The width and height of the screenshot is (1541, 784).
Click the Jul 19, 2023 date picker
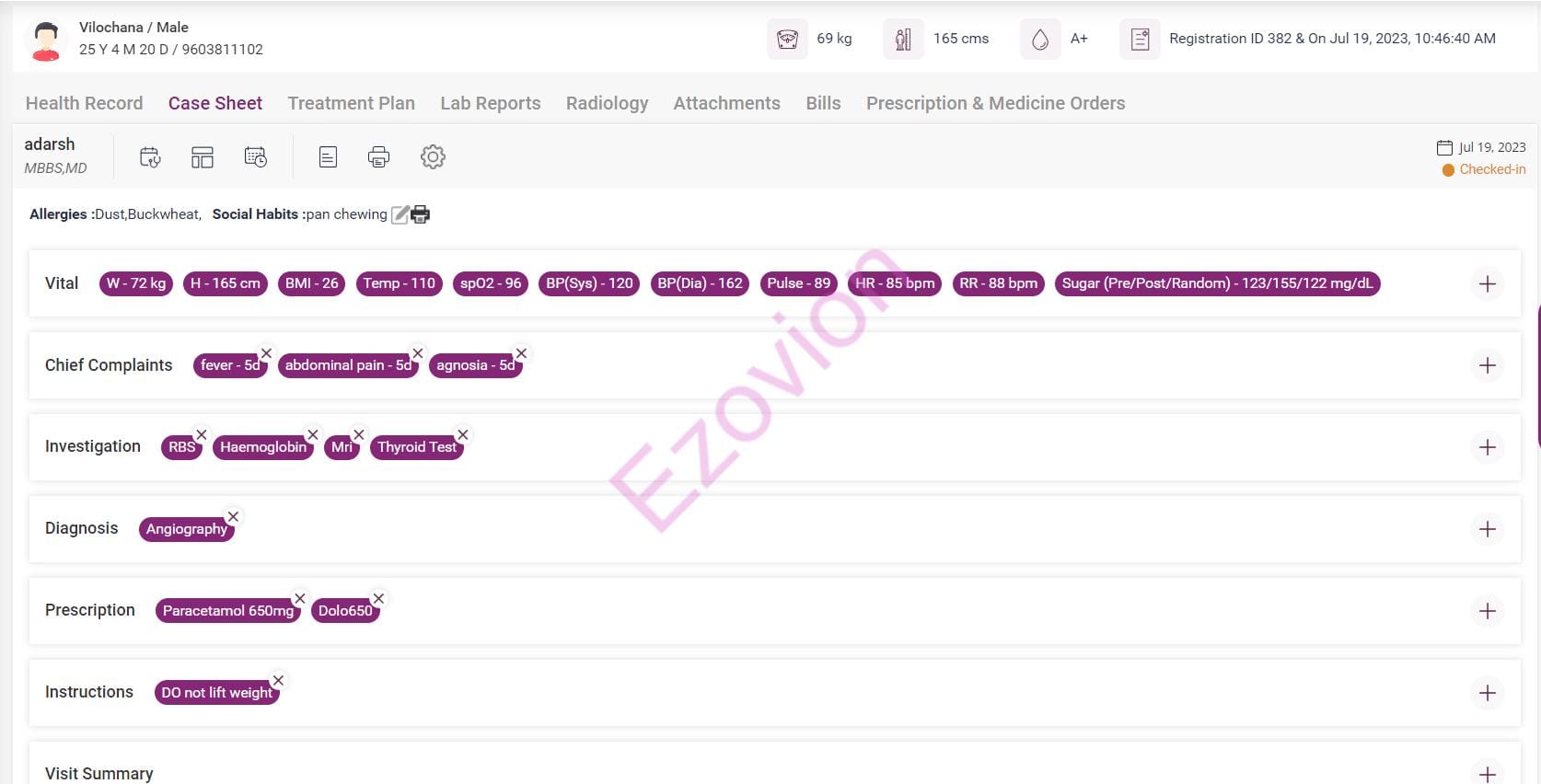coord(1481,147)
